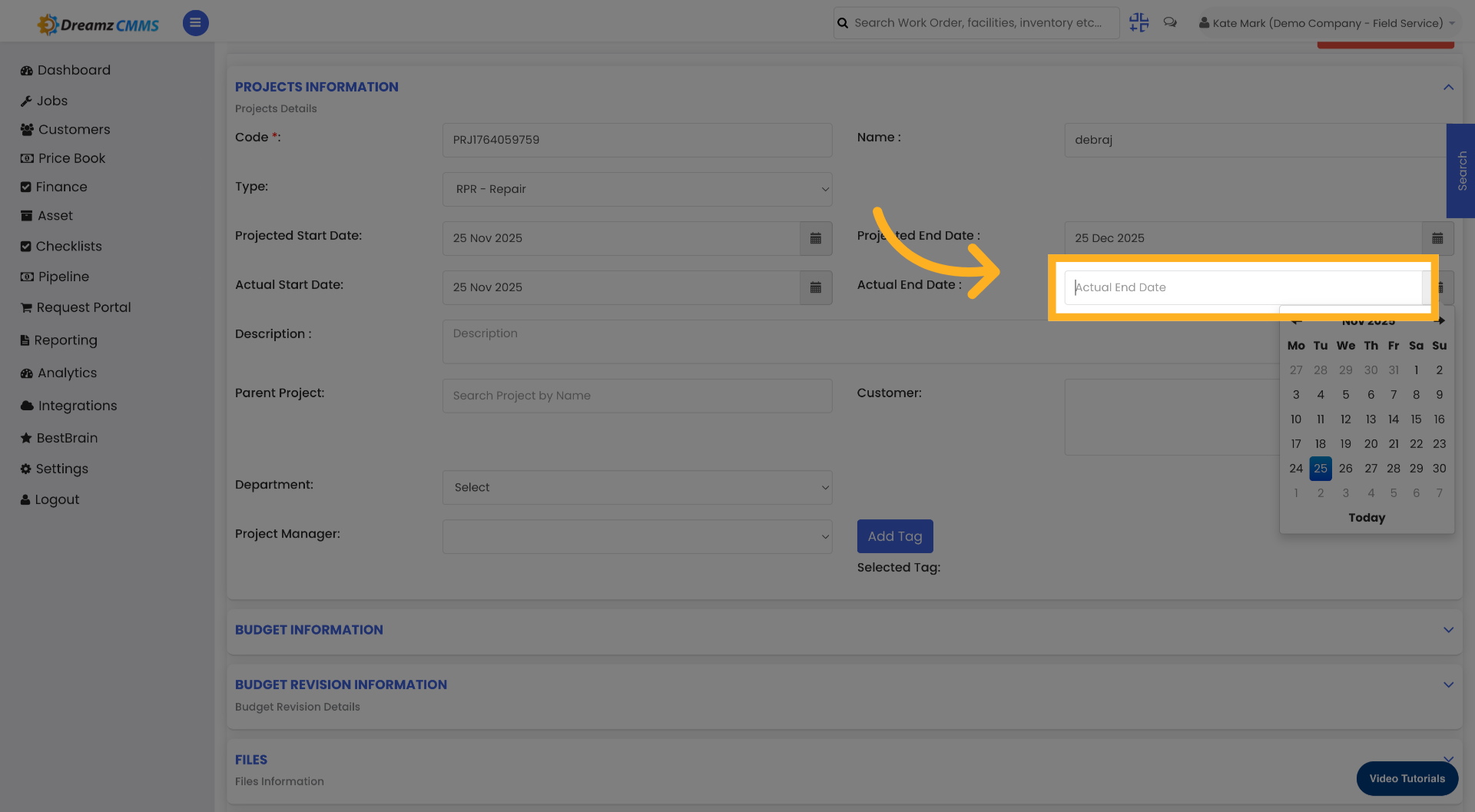Click the Jobs wrench icon
The height and width of the screenshot is (812, 1475).
pyautogui.click(x=26, y=101)
